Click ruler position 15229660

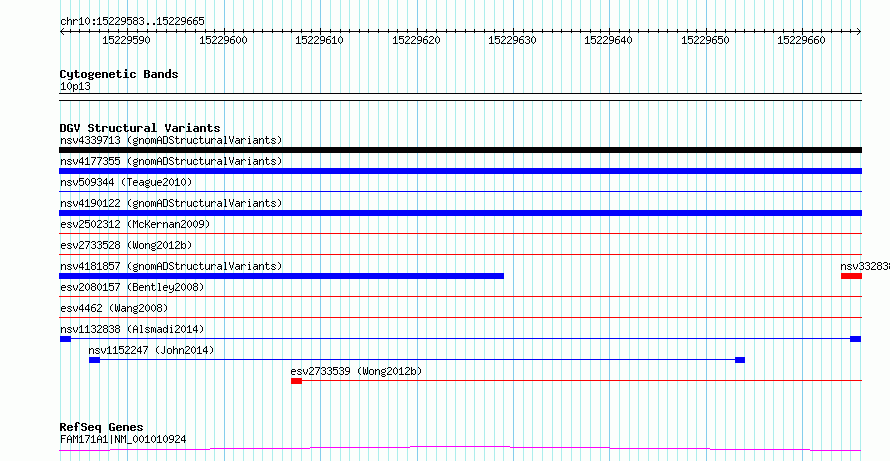[x=801, y=40]
